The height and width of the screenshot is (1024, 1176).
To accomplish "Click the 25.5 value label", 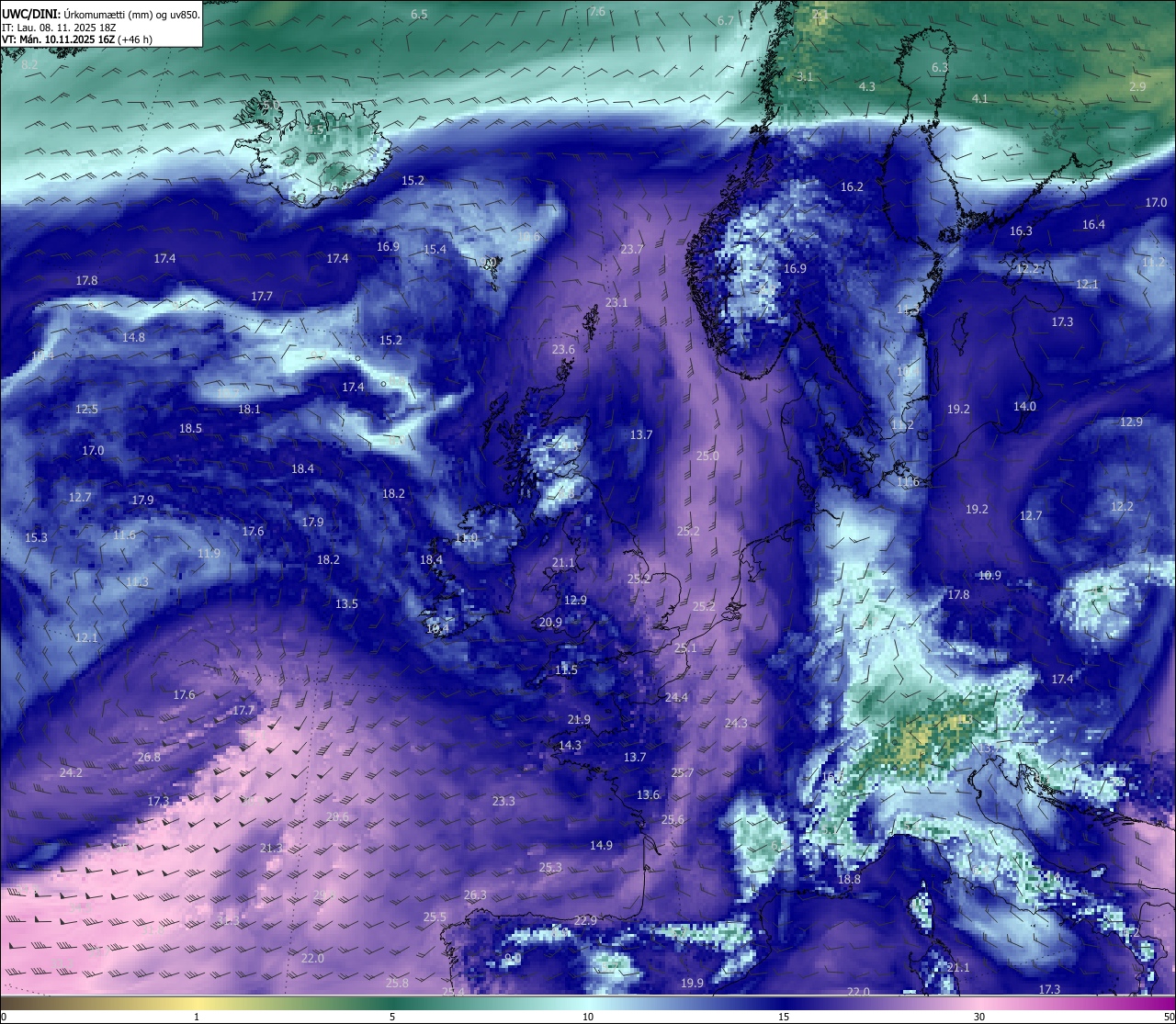I will 435,917.
